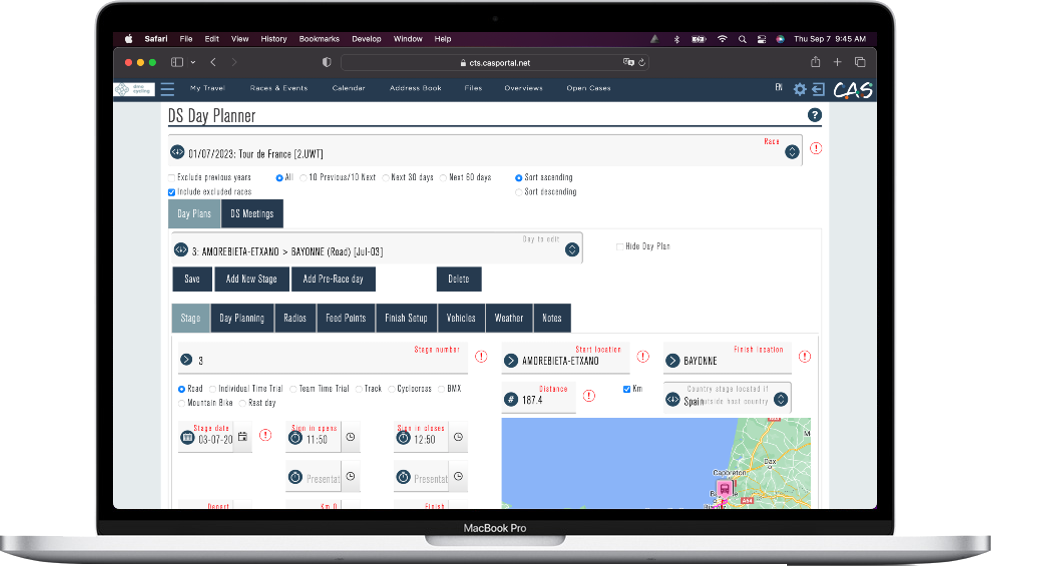Viewport: 1055px width, 577px height.
Task: Open the hamburger menu icon
Action: pos(168,89)
